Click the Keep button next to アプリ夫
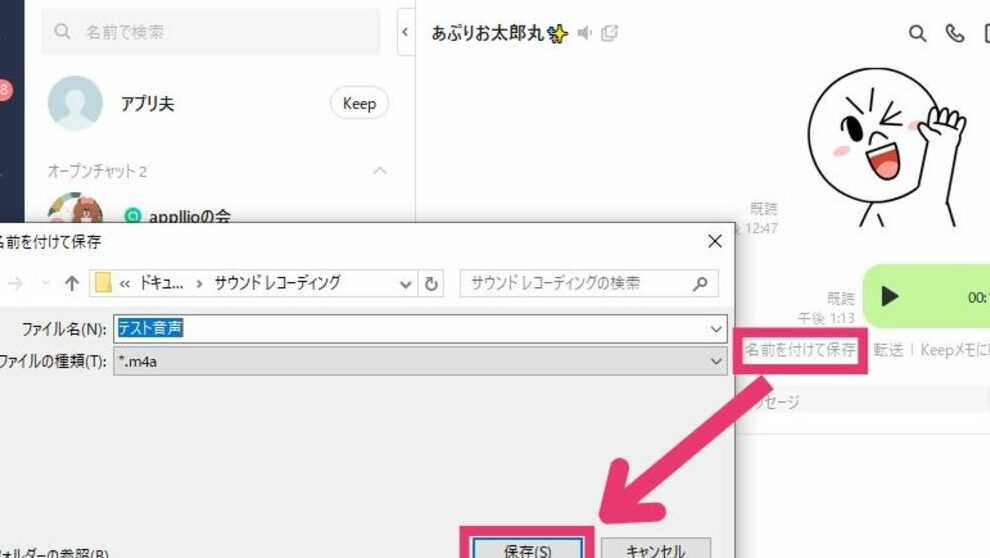Viewport: 990px width, 558px height. coord(359,103)
